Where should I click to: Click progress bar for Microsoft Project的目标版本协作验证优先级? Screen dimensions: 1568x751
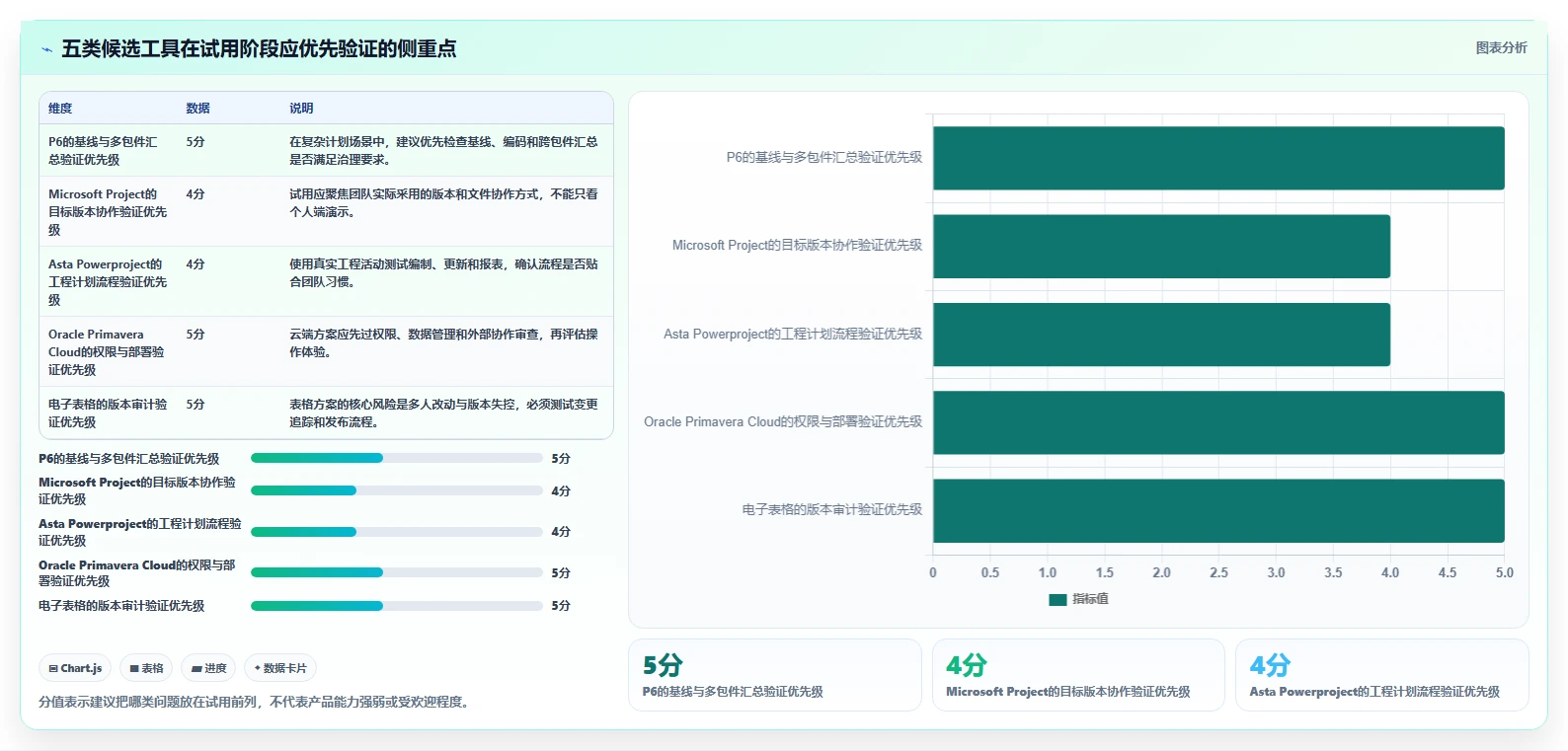pos(397,490)
